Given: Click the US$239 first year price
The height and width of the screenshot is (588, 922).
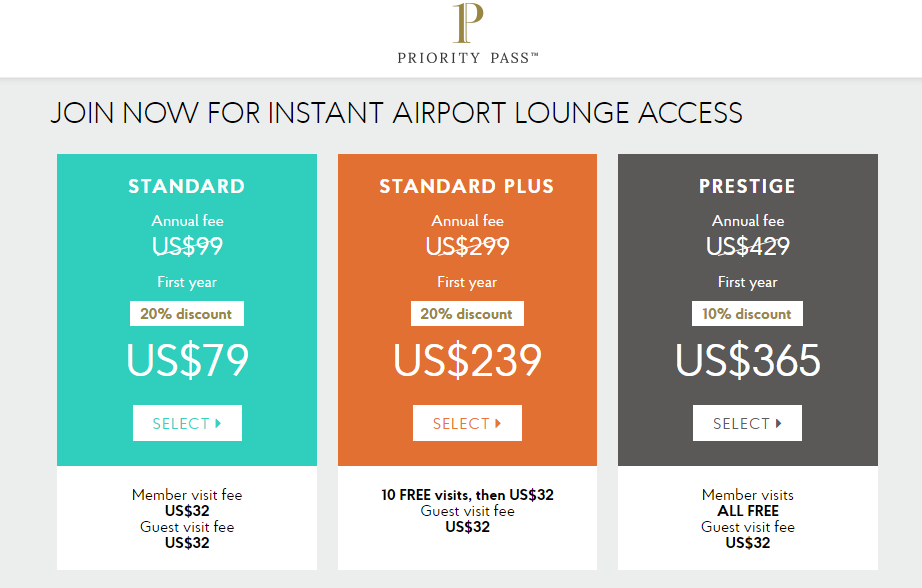Looking at the screenshot, I should [467, 360].
